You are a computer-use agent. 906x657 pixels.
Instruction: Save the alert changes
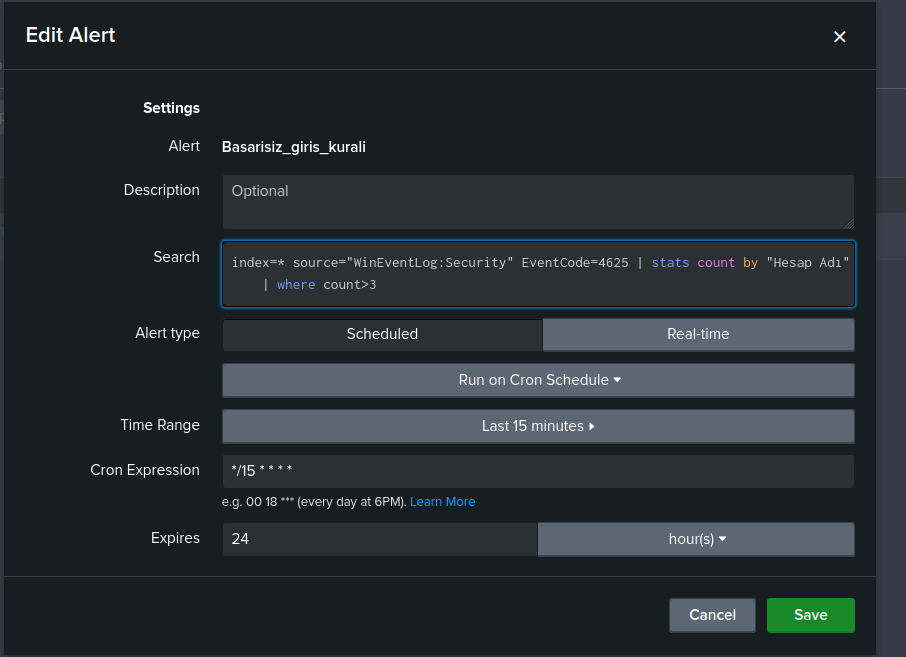(811, 615)
